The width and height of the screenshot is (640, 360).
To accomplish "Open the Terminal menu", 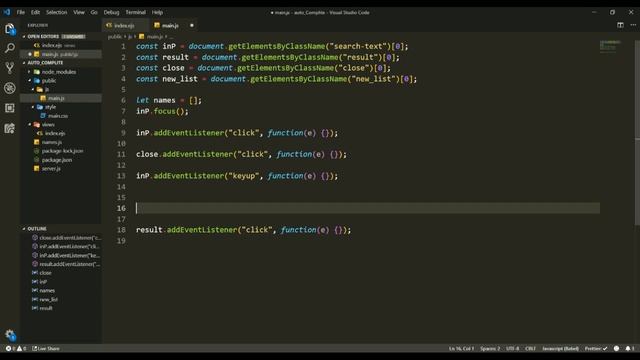I will point(135,12).
